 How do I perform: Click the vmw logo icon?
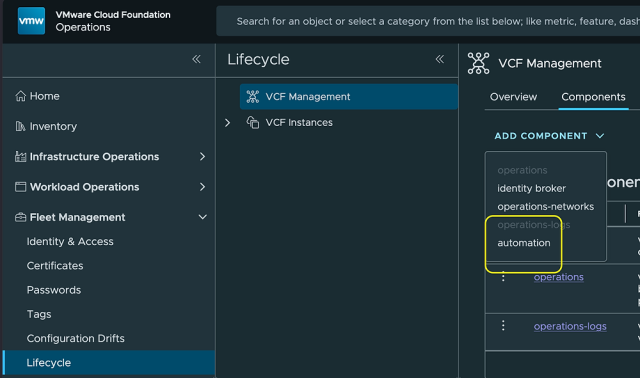point(31,21)
